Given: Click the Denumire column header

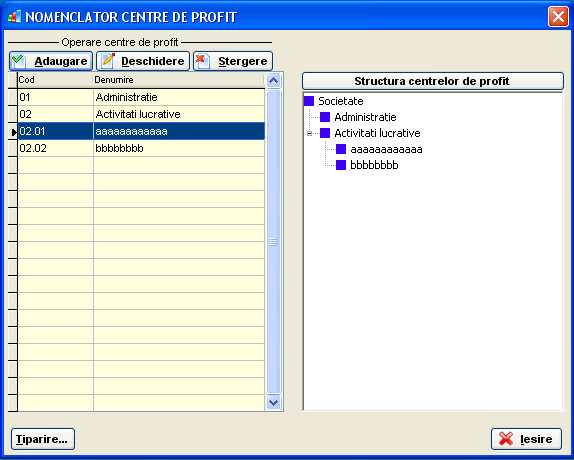Looking at the screenshot, I should coord(178,80).
